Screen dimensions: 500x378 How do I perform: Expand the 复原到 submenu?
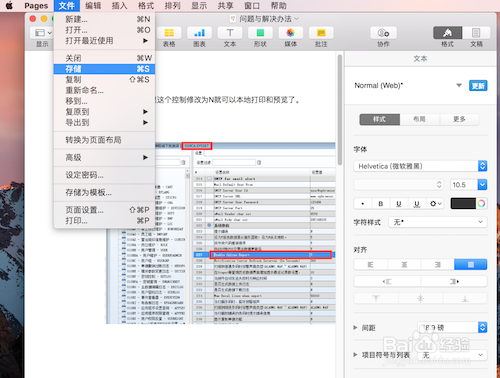click(x=104, y=112)
